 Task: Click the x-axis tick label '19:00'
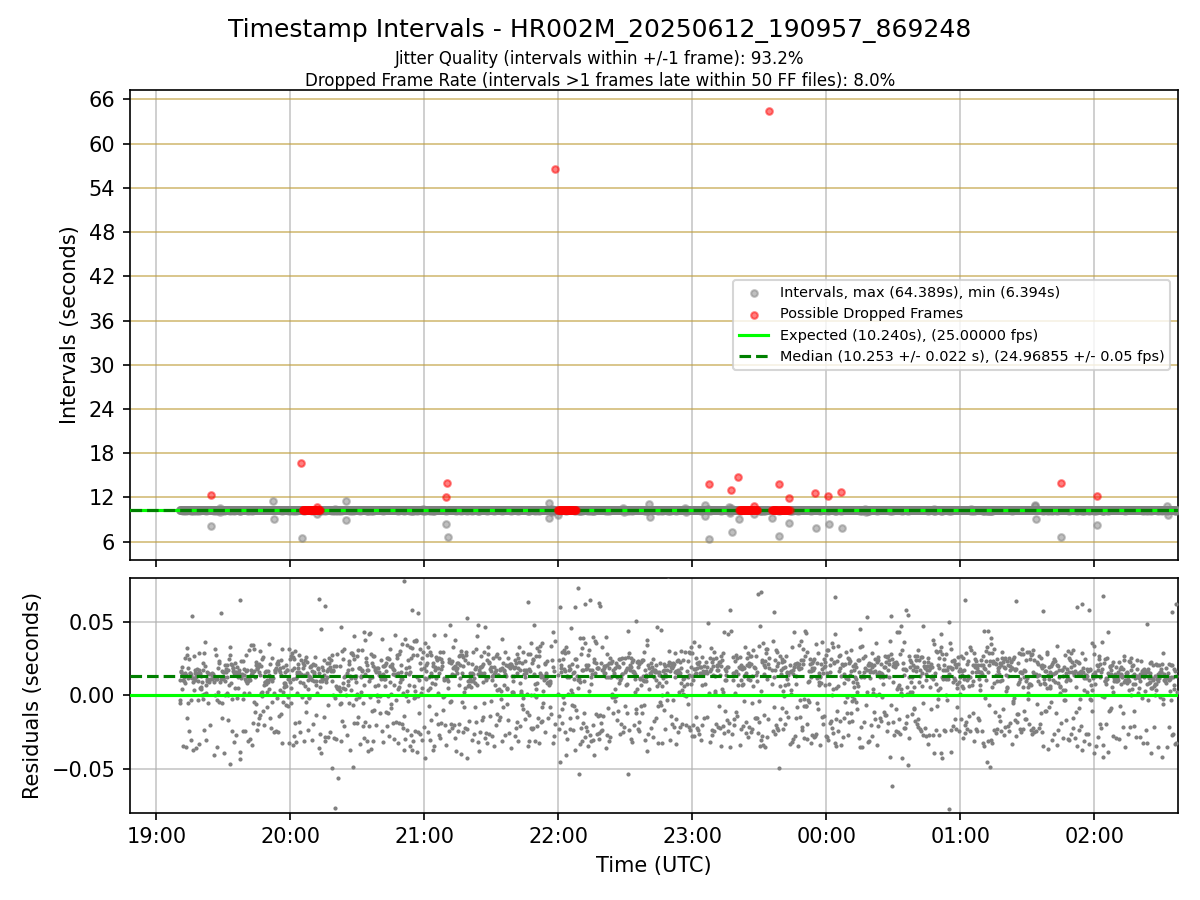click(x=156, y=837)
